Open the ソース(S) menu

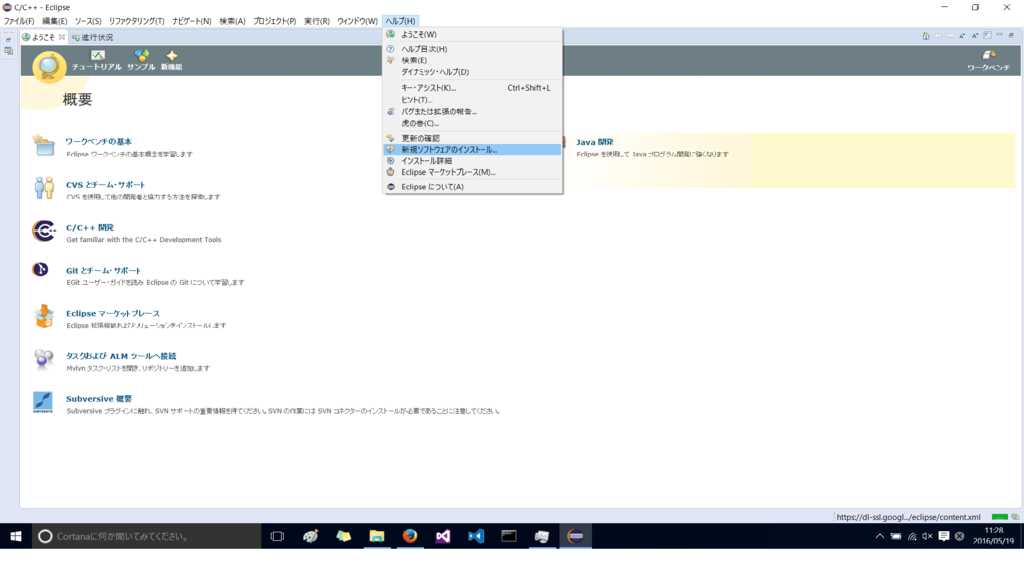pos(88,21)
